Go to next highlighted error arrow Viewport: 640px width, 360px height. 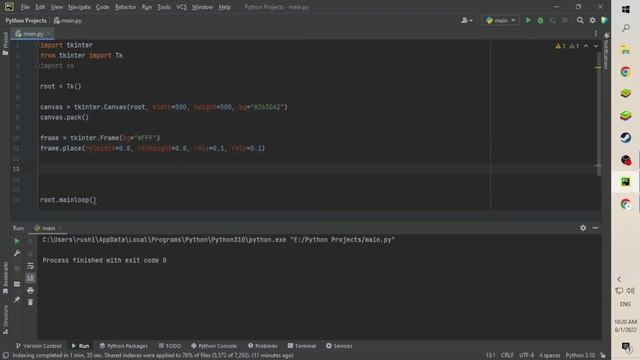pos(596,46)
